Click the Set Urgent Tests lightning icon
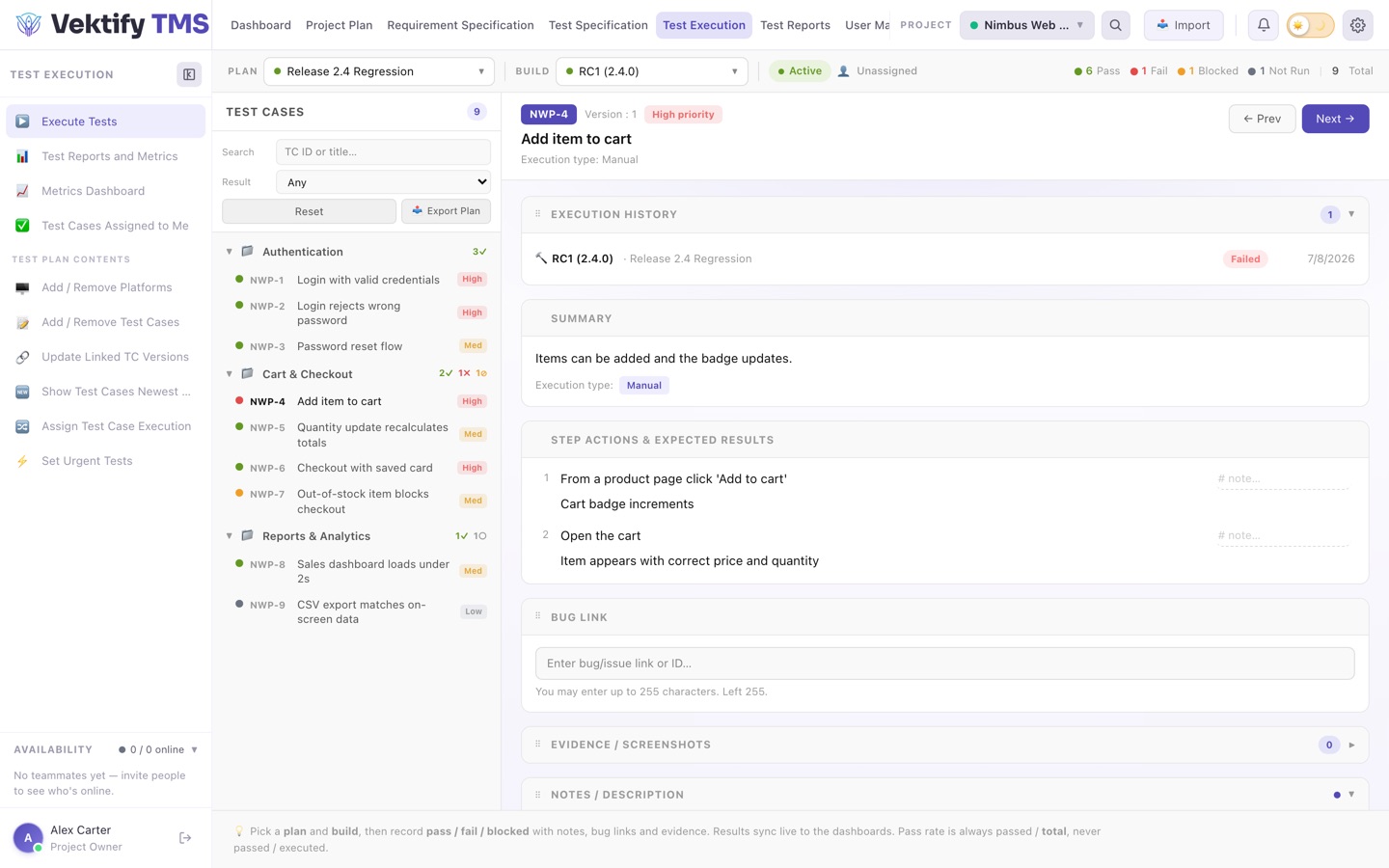 pos(22,461)
